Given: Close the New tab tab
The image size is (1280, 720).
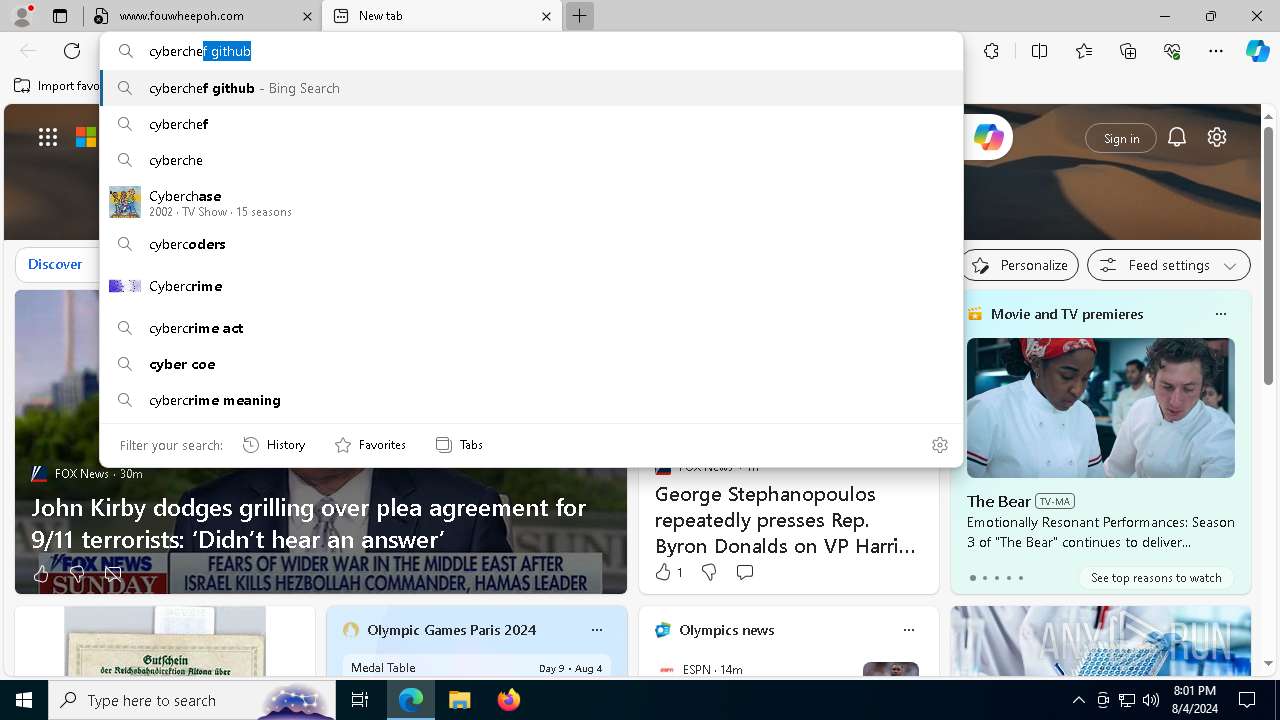Looking at the screenshot, I should tap(546, 16).
